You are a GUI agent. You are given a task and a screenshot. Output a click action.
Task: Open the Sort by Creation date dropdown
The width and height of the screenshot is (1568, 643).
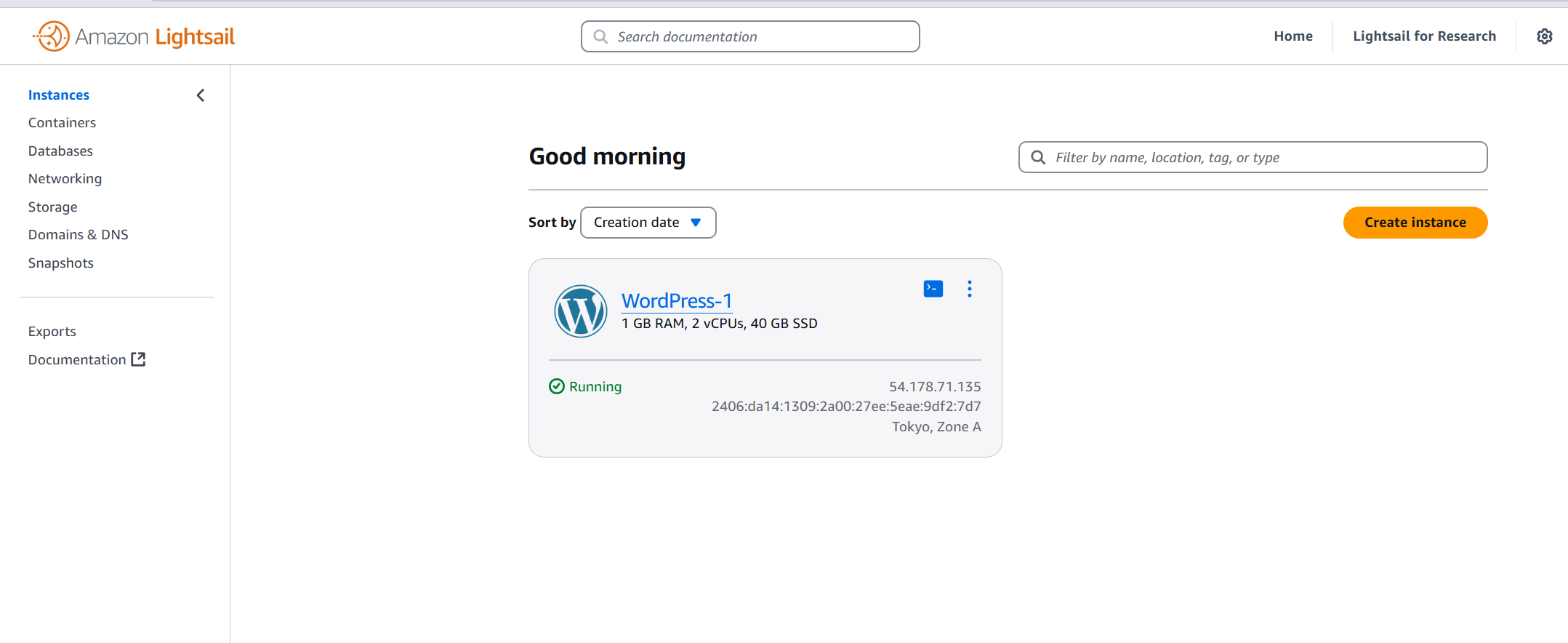coord(648,223)
